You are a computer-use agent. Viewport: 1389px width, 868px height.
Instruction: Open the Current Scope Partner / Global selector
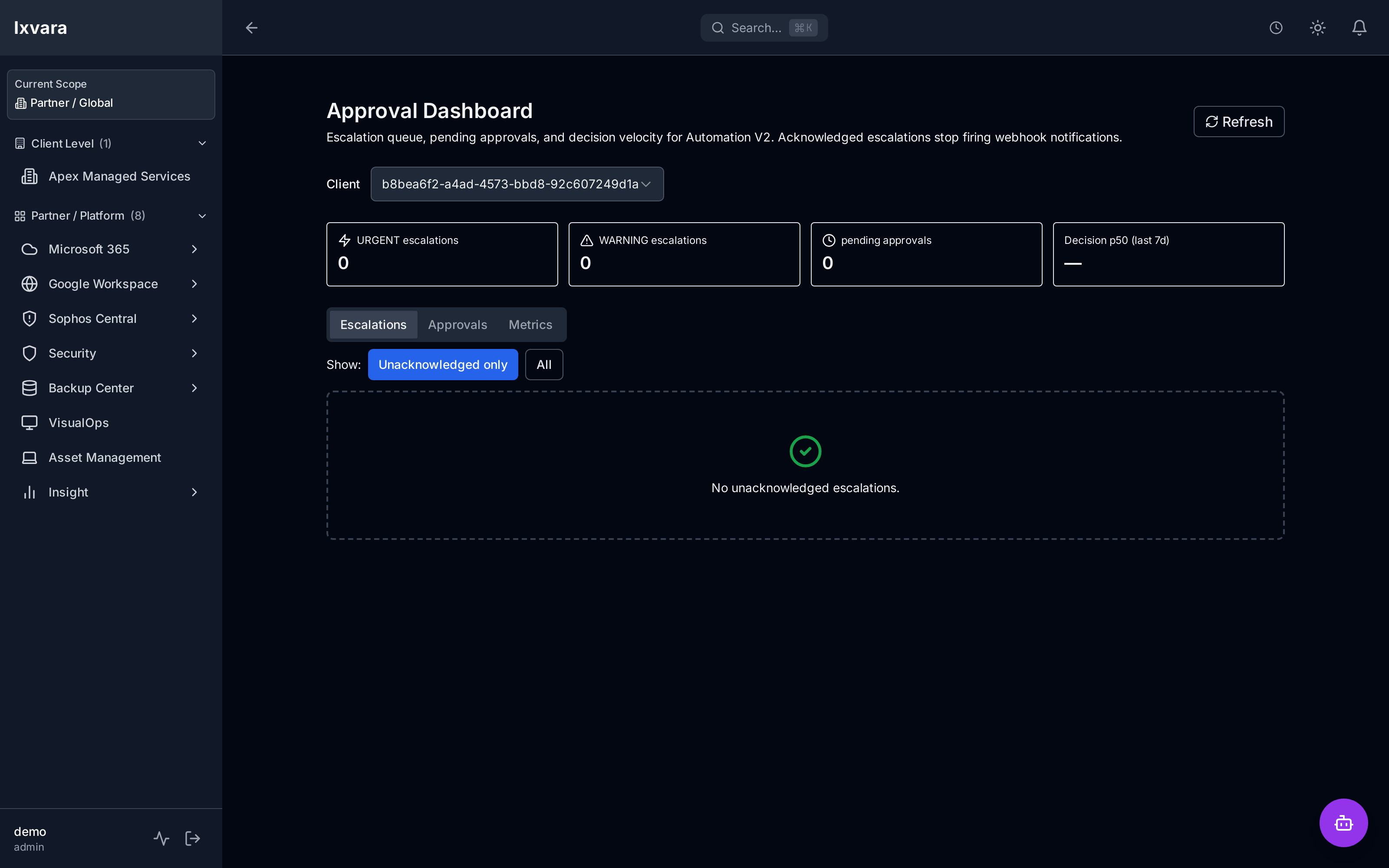tap(111, 95)
